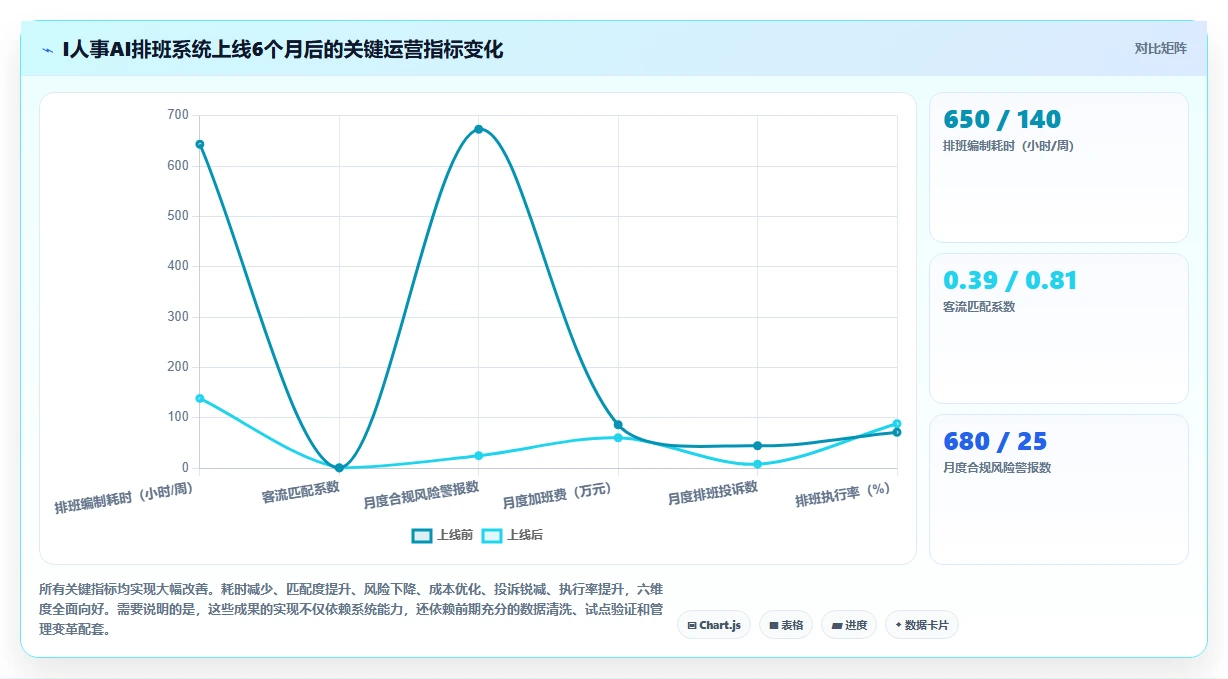Click the 上线后 point at 月度排班投诉数
The image size is (1228, 679).
point(758,464)
